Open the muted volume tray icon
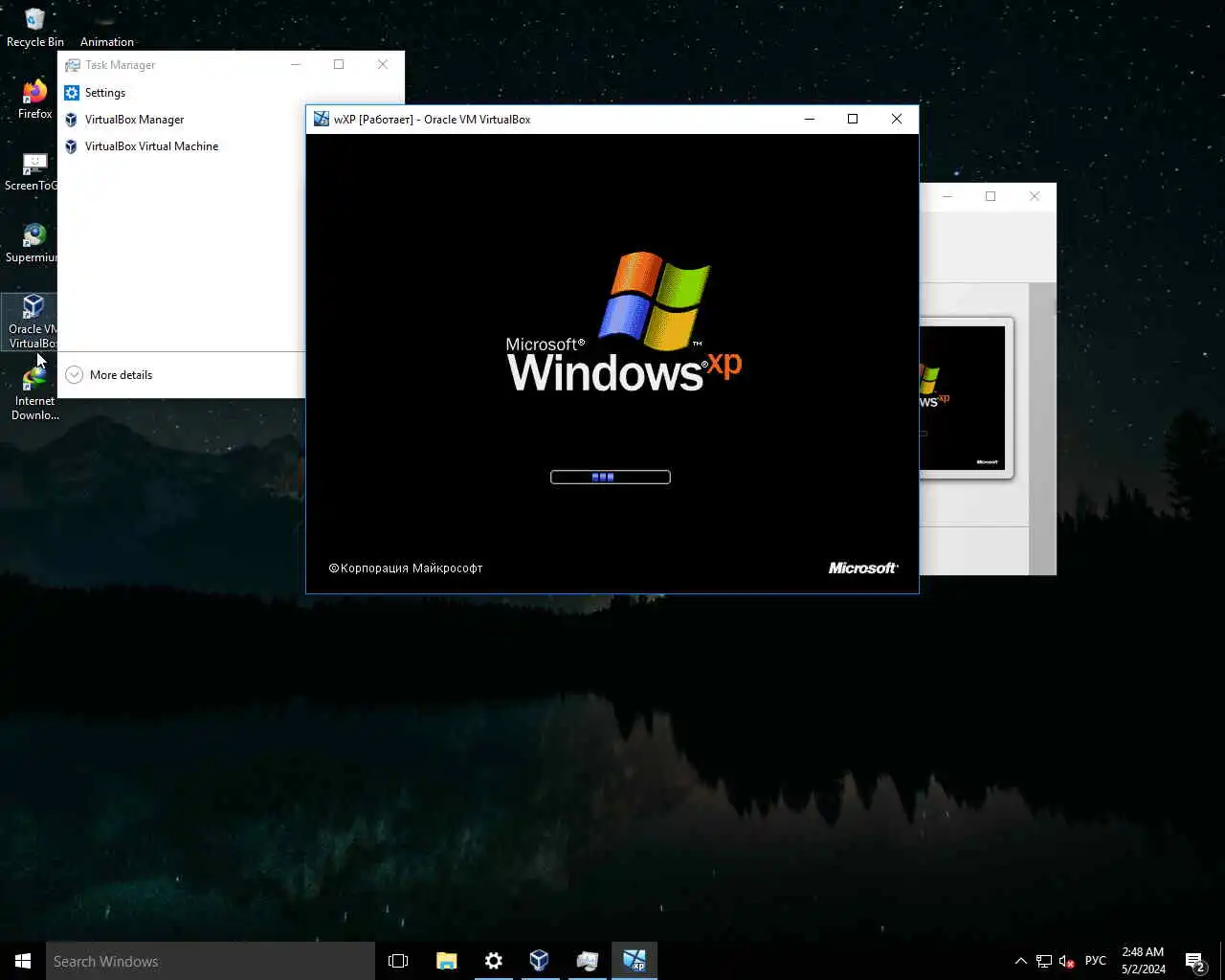1225x980 pixels. click(x=1067, y=961)
